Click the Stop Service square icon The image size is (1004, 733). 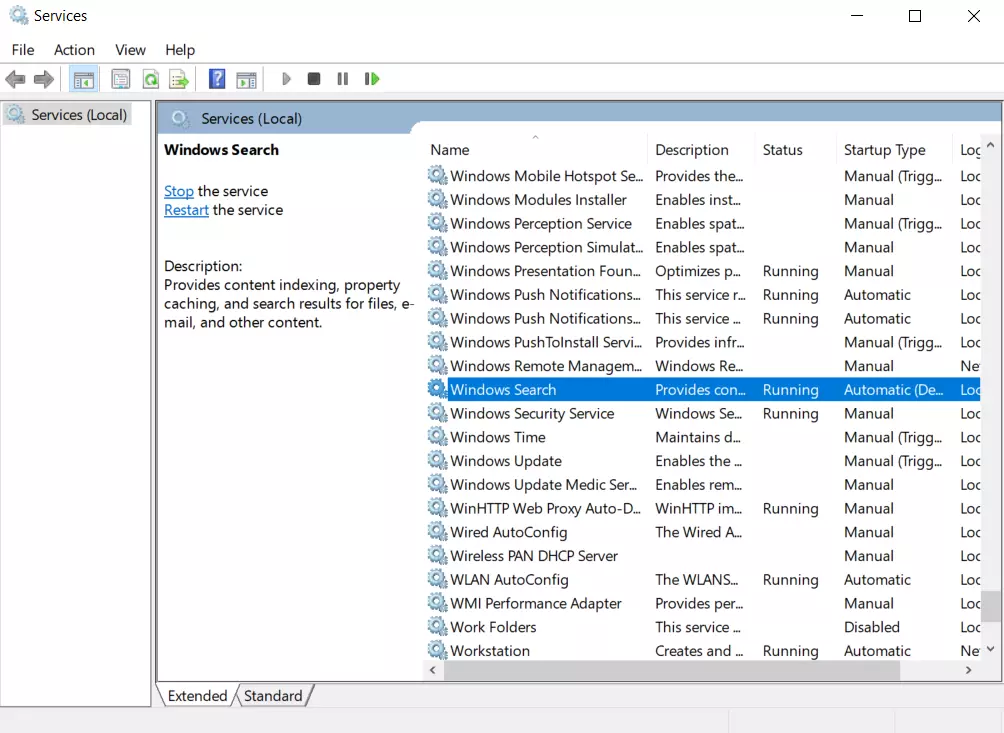click(314, 79)
